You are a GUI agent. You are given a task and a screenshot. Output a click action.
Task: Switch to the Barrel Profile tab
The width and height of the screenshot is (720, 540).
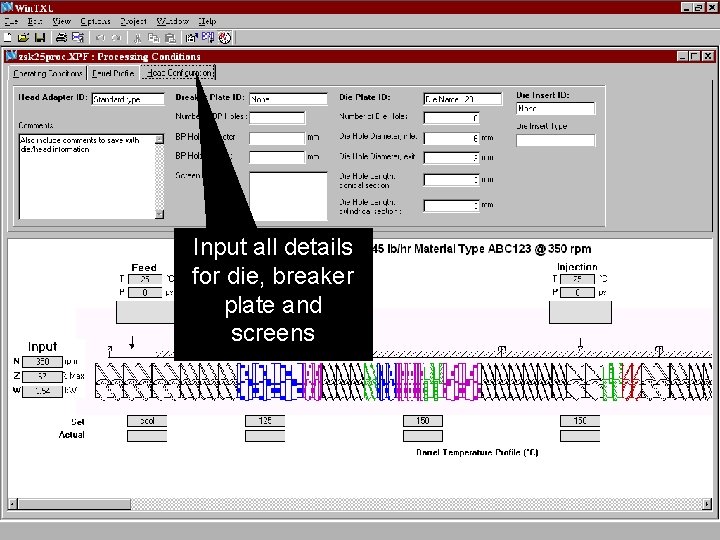click(113, 73)
